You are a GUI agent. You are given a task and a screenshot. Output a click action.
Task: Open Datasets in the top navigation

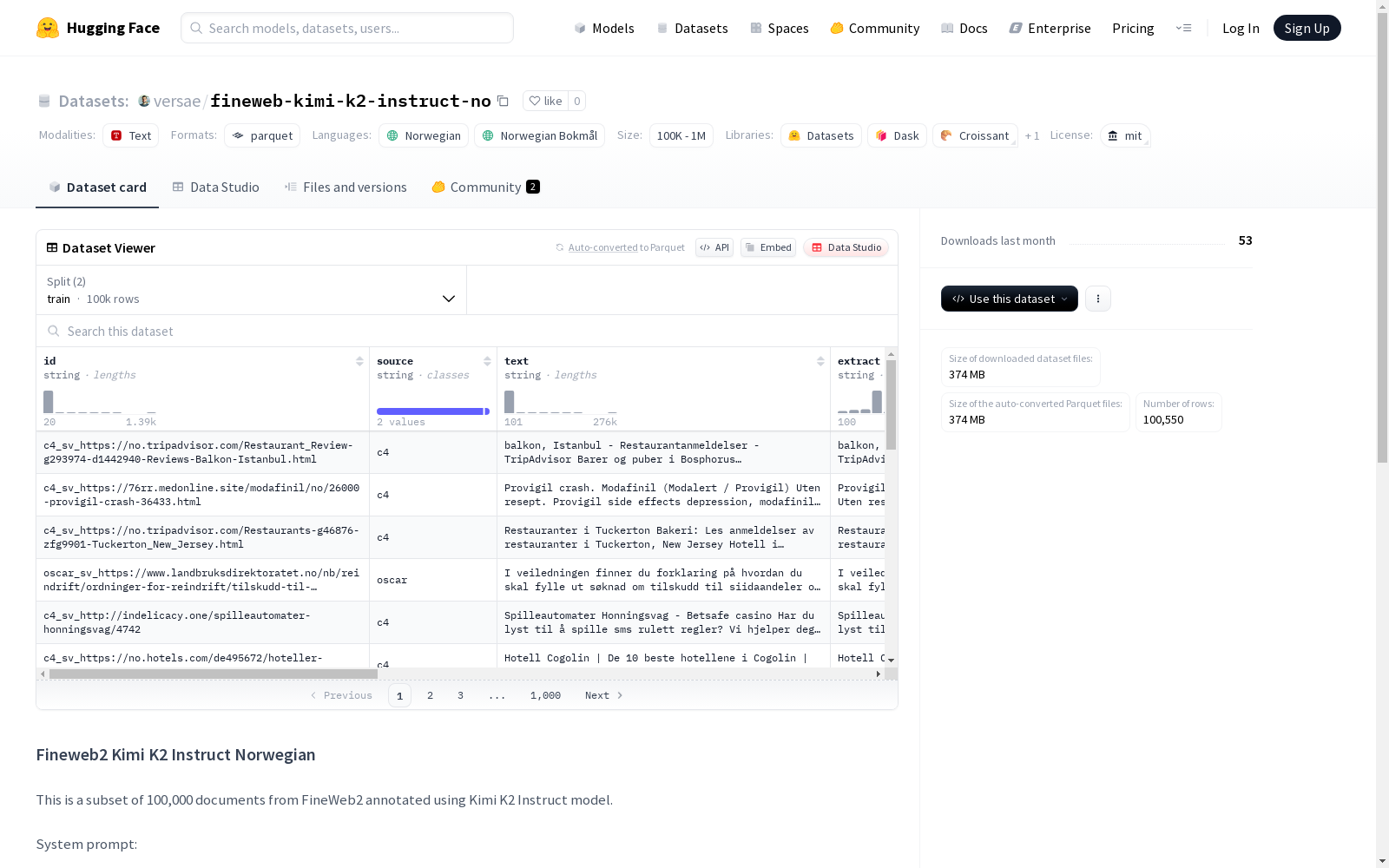pos(692,28)
